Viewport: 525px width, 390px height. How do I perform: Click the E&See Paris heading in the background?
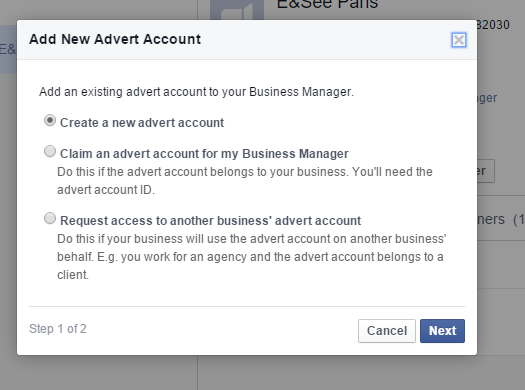pyautogui.click(x=327, y=5)
